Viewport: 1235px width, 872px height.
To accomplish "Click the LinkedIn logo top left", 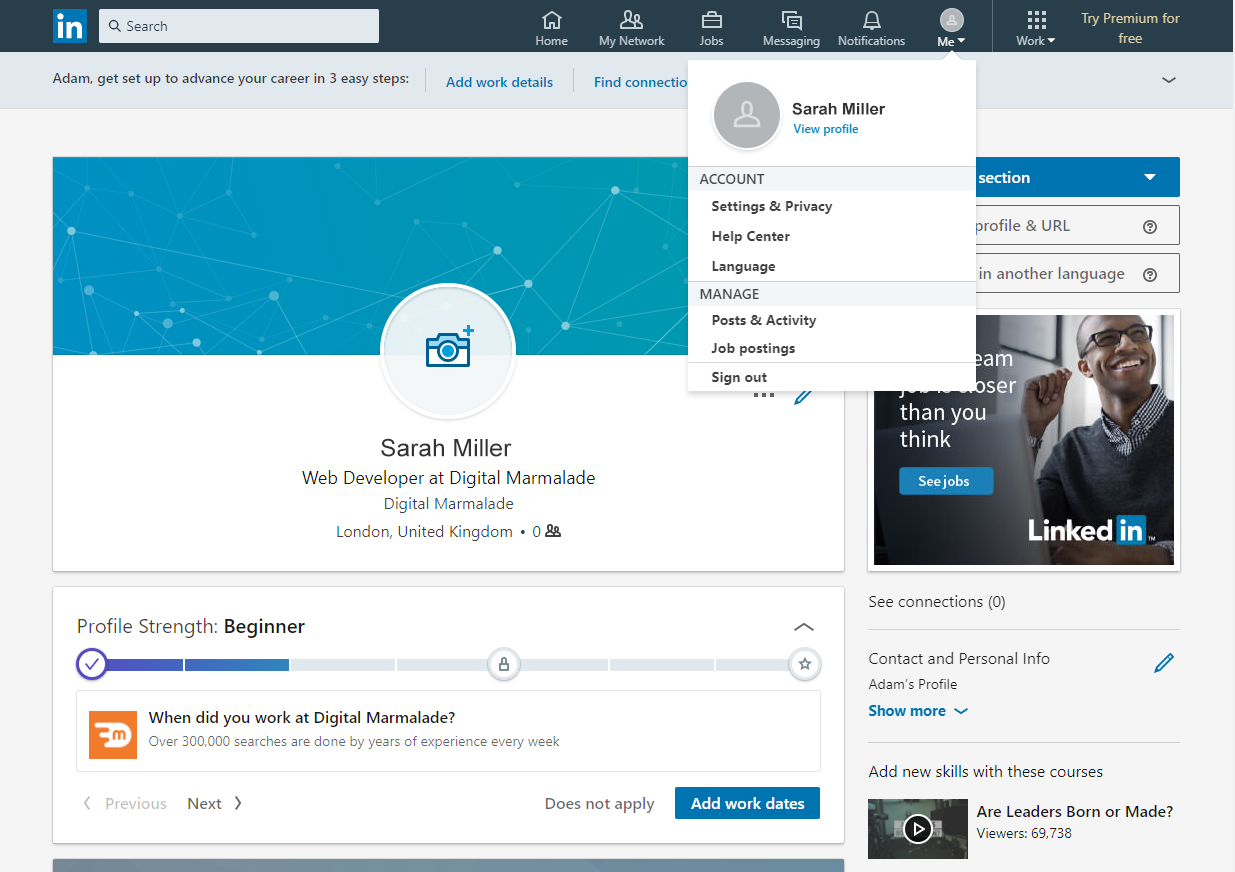I will click(x=69, y=26).
